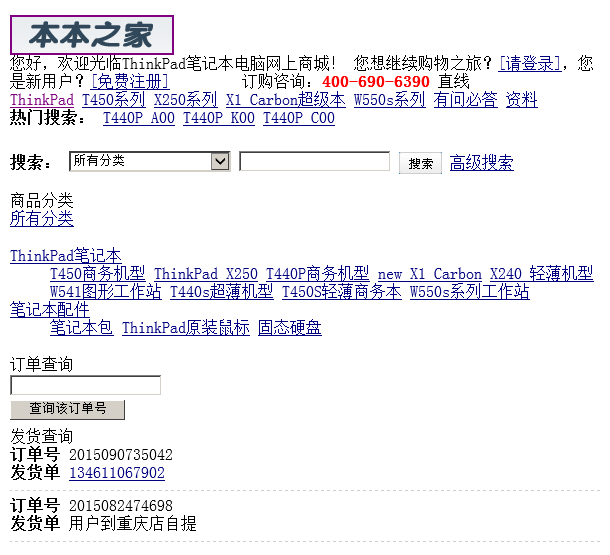The height and width of the screenshot is (555, 610).
Task: Open the T440s超薄机型 subcategory
Action: pyautogui.click(x=222, y=291)
